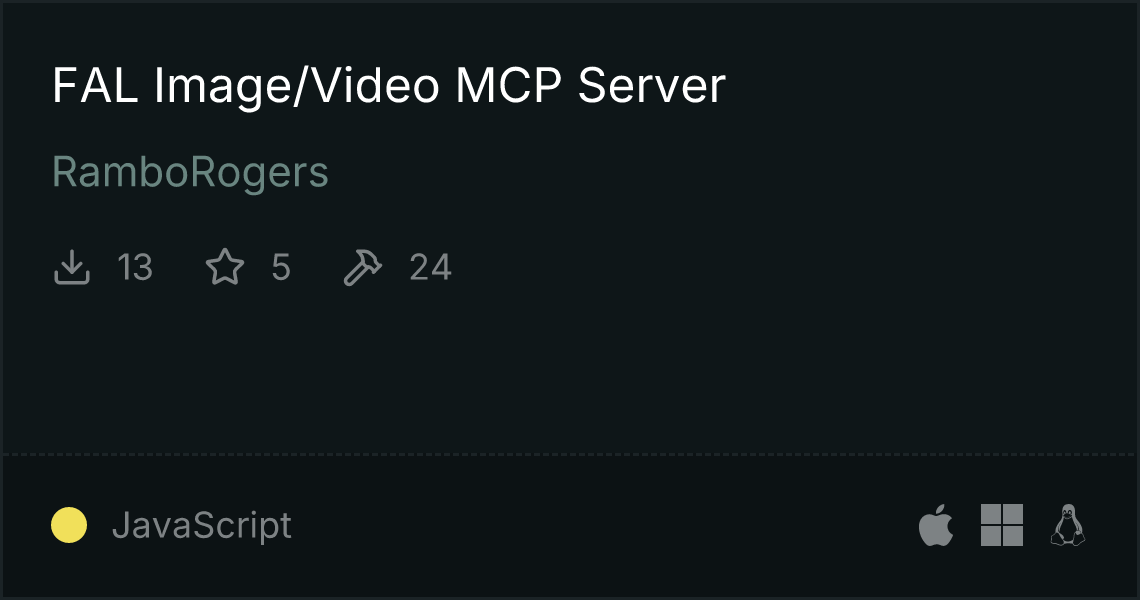The image size is (1140, 600).
Task: Click the download arrow icon
Action: click(x=72, y=267)
